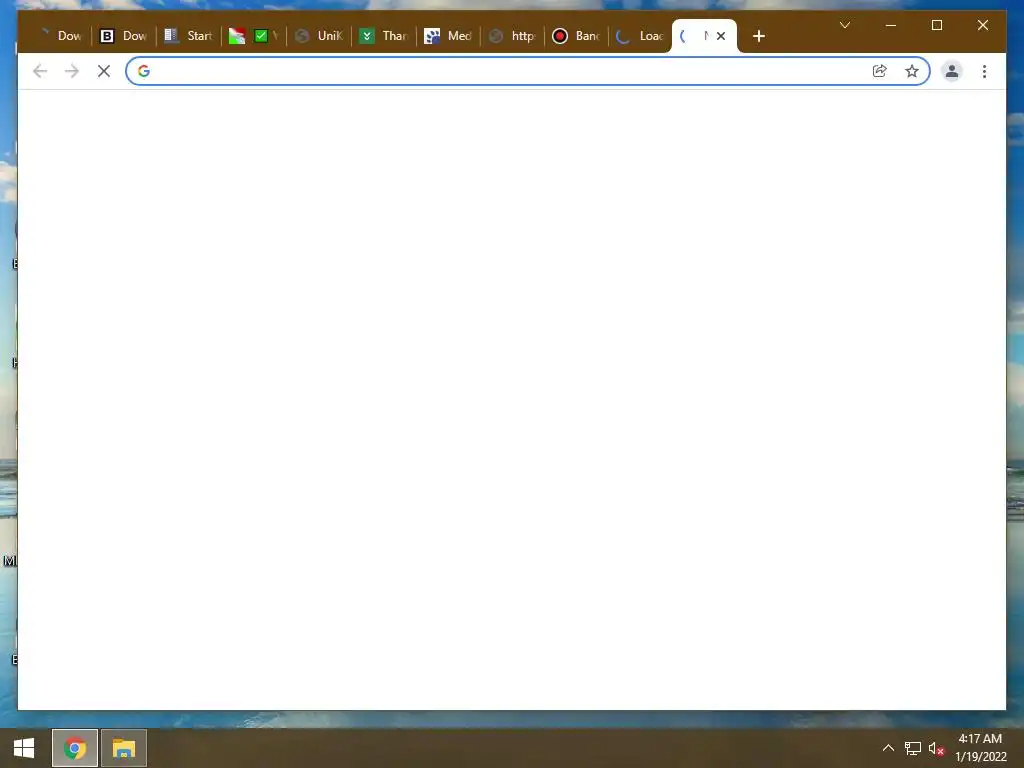
Task: Click the muted volume tray icon
Action: click(x=936, y=748)
